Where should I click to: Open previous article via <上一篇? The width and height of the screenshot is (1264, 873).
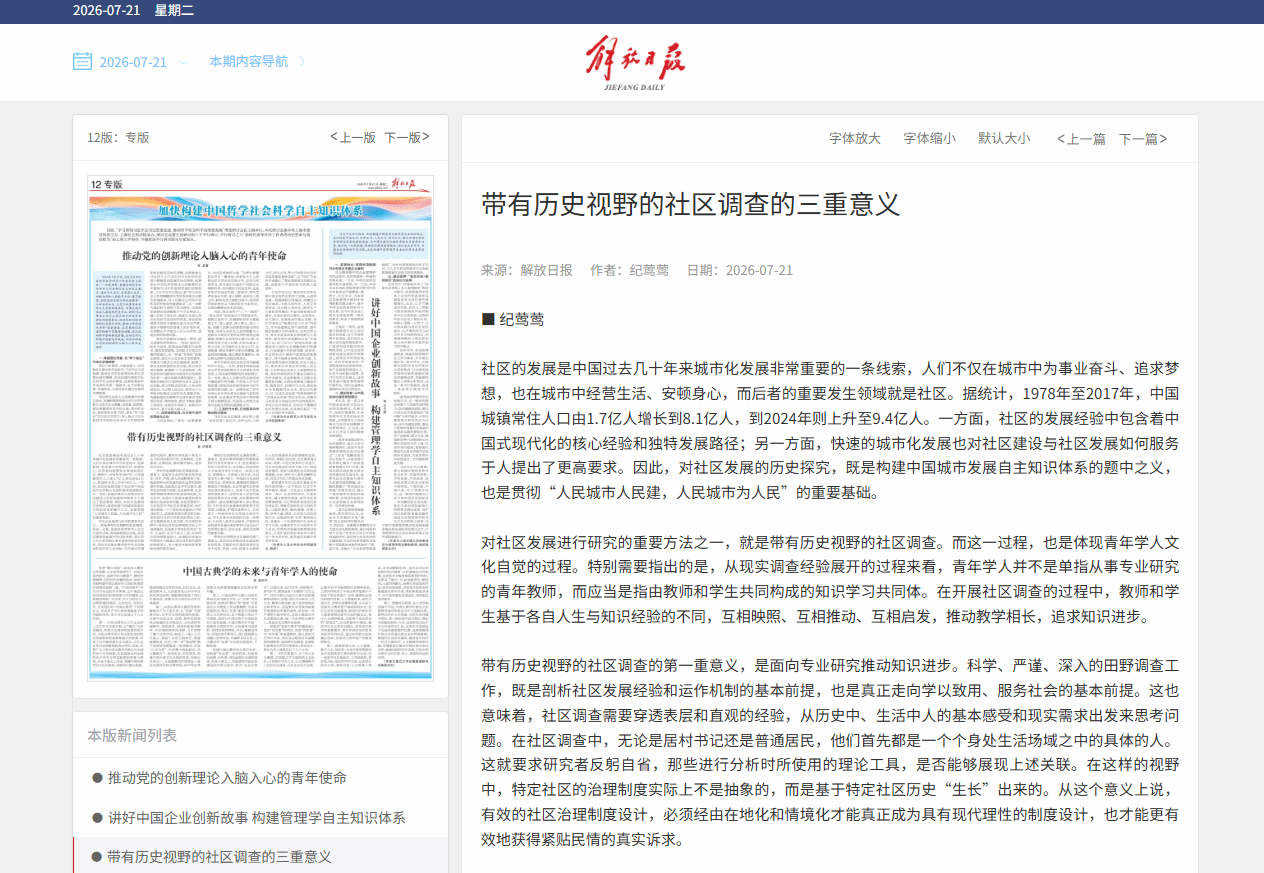pos(1081,139)
